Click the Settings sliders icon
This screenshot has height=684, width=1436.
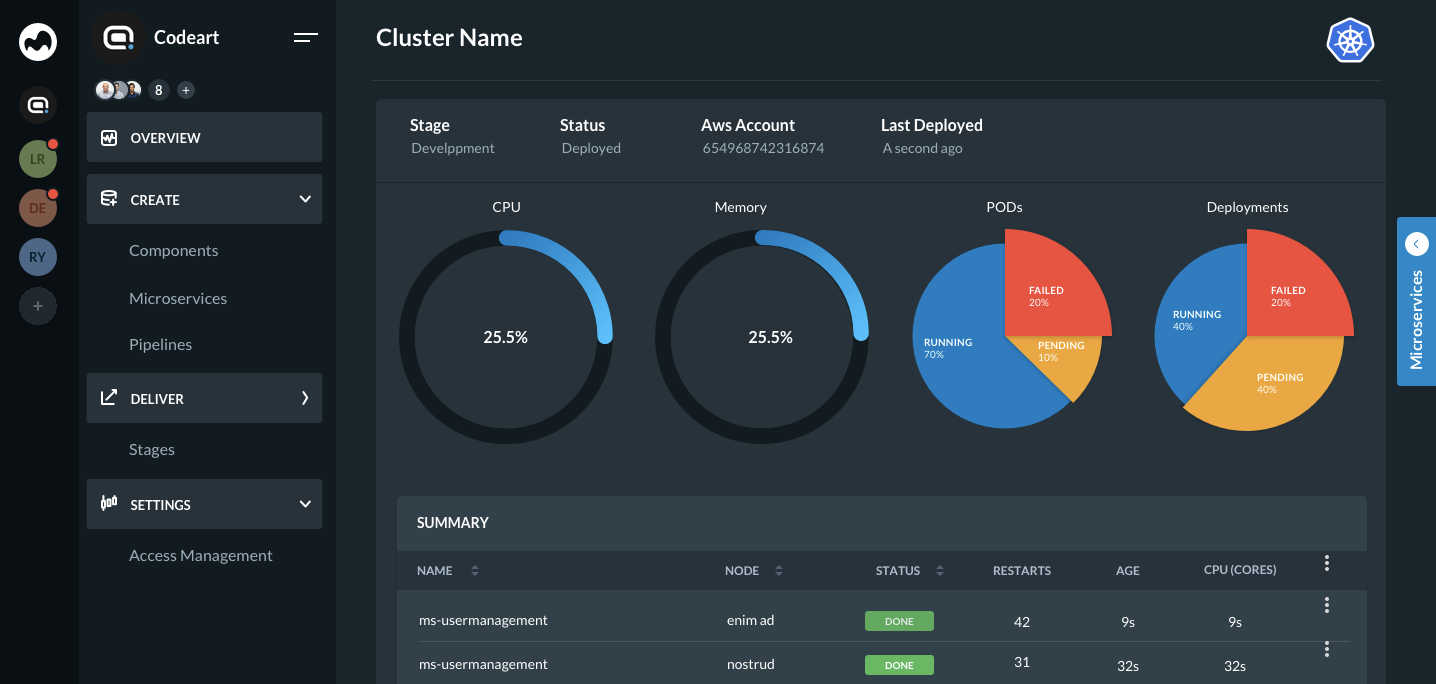(x=109, y=504)
